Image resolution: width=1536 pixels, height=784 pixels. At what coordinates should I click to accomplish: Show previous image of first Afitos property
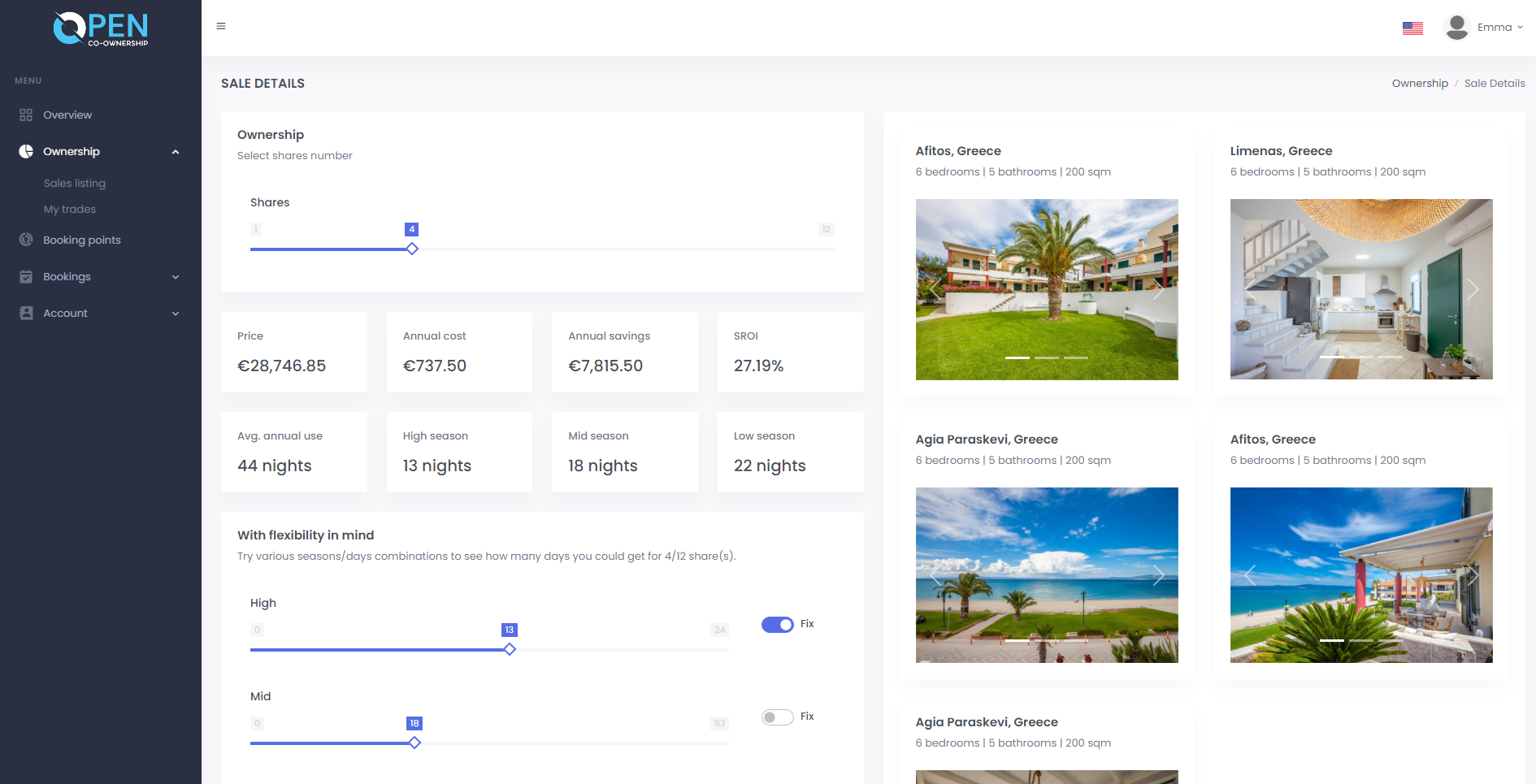(935, 289)
